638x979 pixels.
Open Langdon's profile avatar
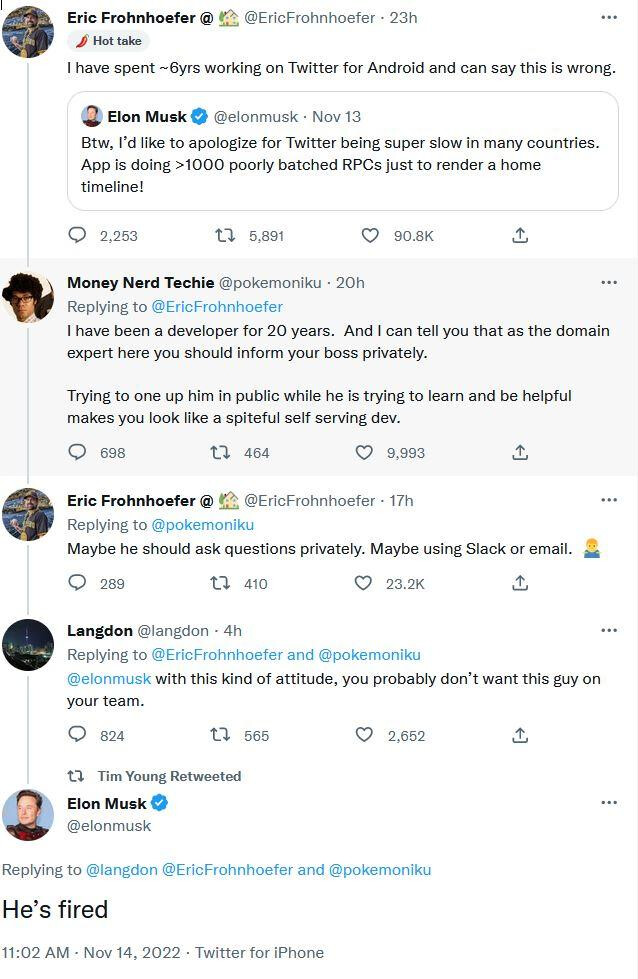click(28, 644)
